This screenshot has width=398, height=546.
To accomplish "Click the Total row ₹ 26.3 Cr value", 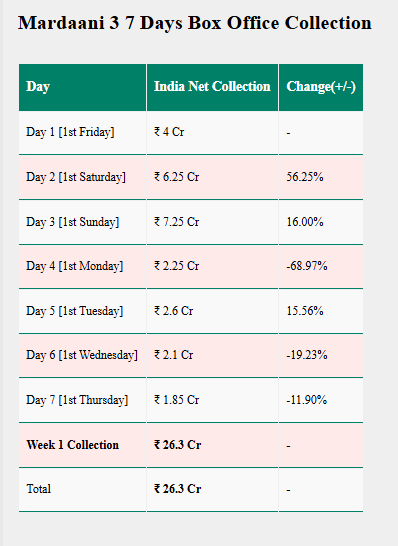I will pyautogui.click(x=178, y=489).
